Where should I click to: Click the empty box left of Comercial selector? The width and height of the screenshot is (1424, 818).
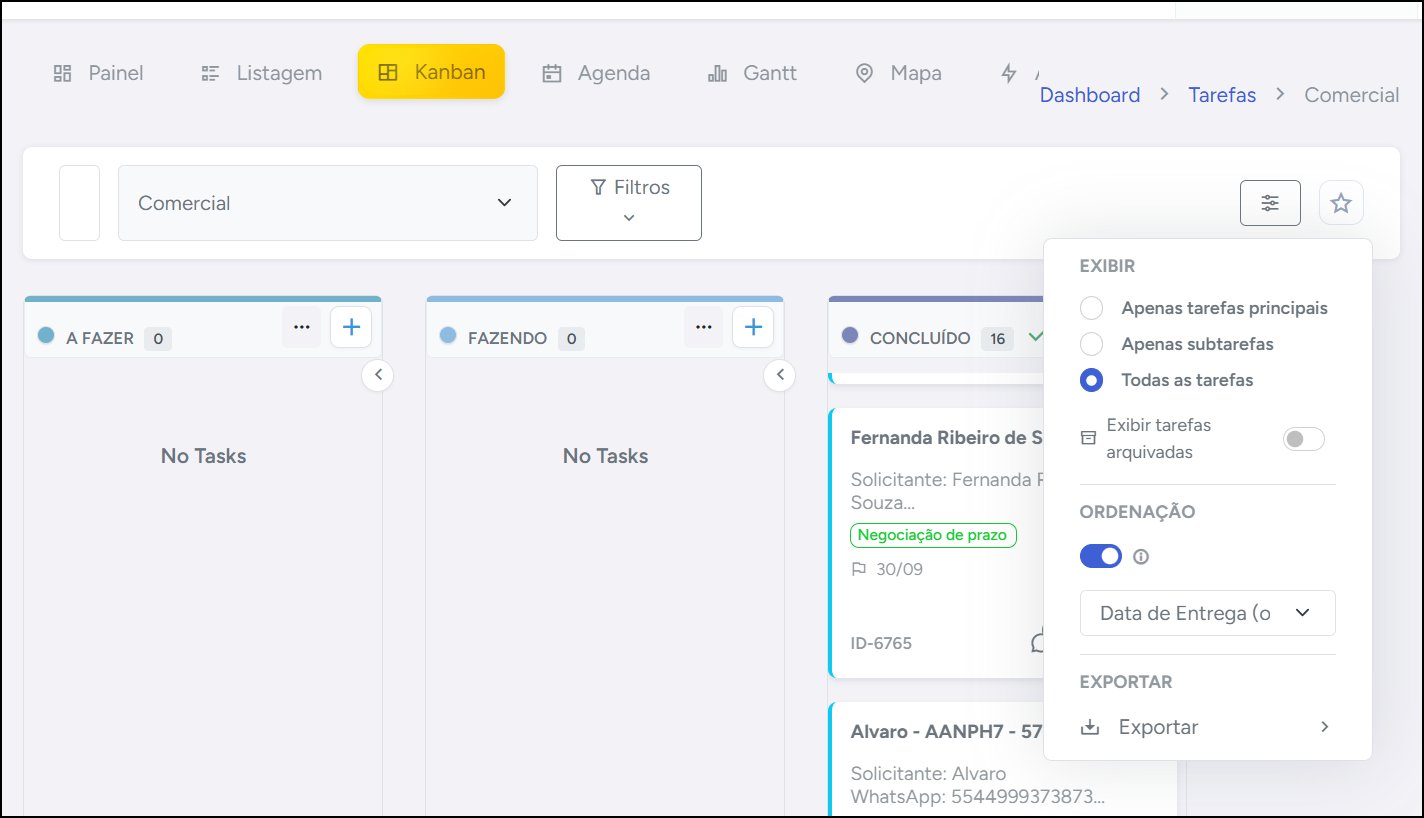pyautogui.click(x=79, y=203)
